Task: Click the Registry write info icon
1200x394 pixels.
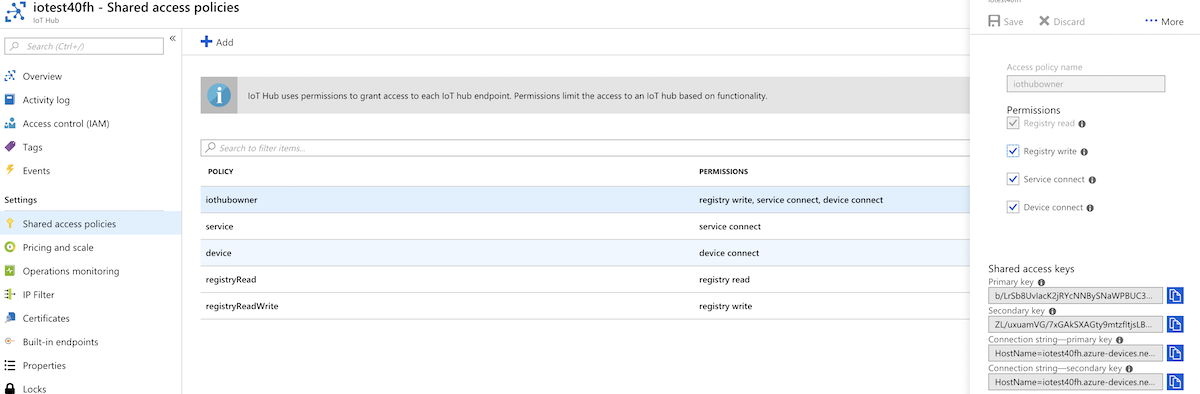Action: pyautogui.click(x=1084, y=152)
